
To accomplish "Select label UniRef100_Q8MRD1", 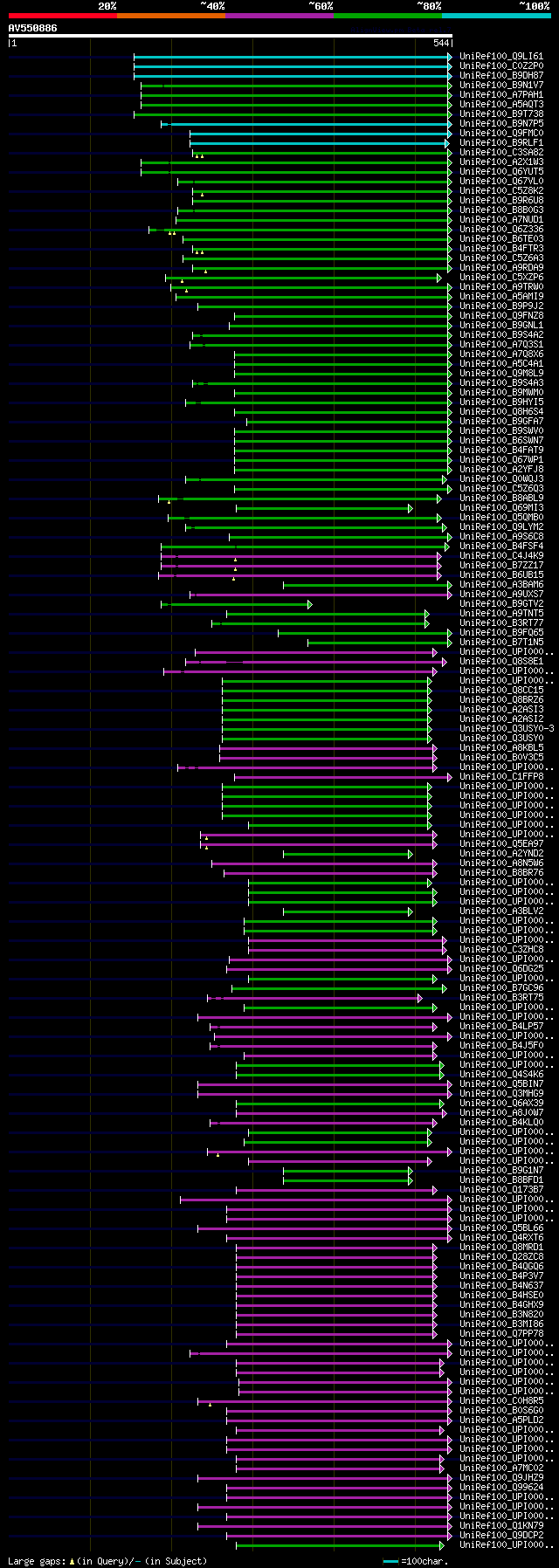I will click(x=501, y=1248).
